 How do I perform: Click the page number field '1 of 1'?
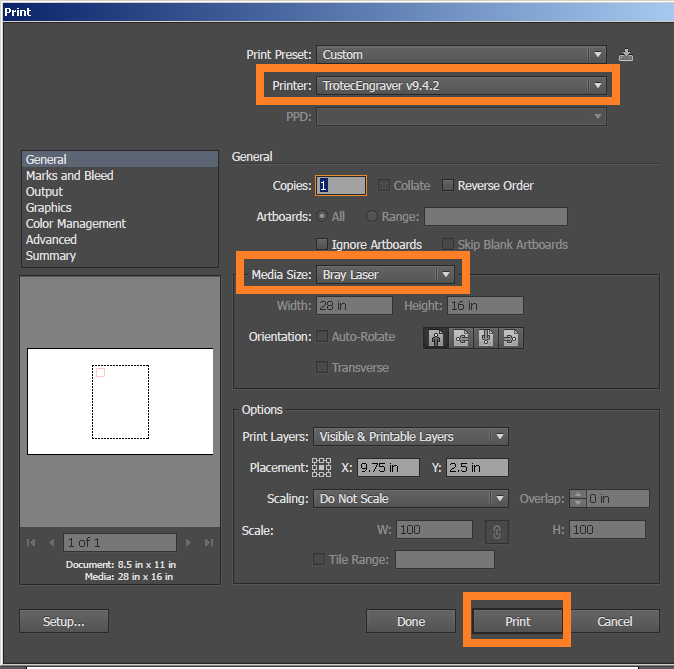[x=119, y=543]
